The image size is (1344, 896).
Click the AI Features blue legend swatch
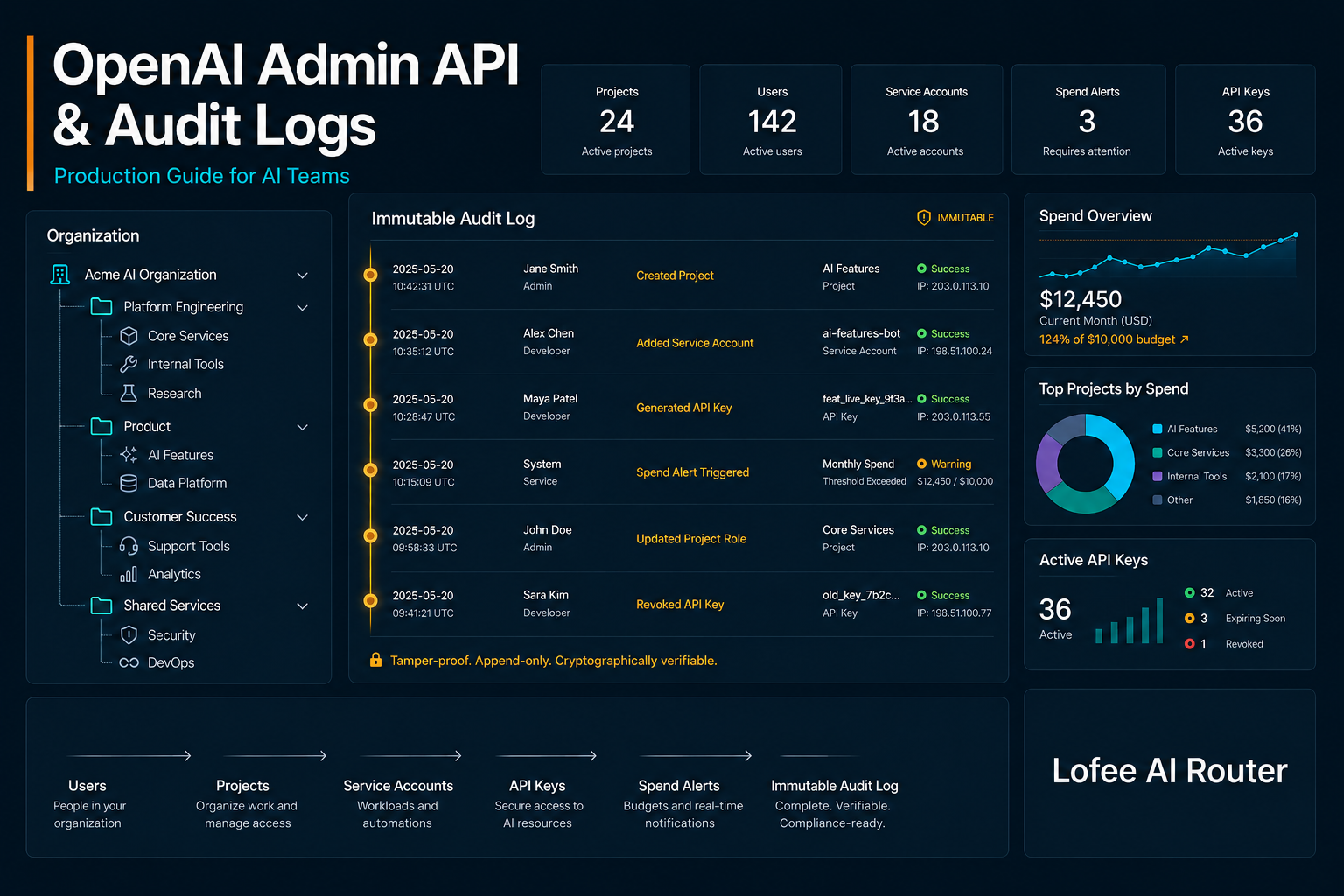[x=1158, y=429]
